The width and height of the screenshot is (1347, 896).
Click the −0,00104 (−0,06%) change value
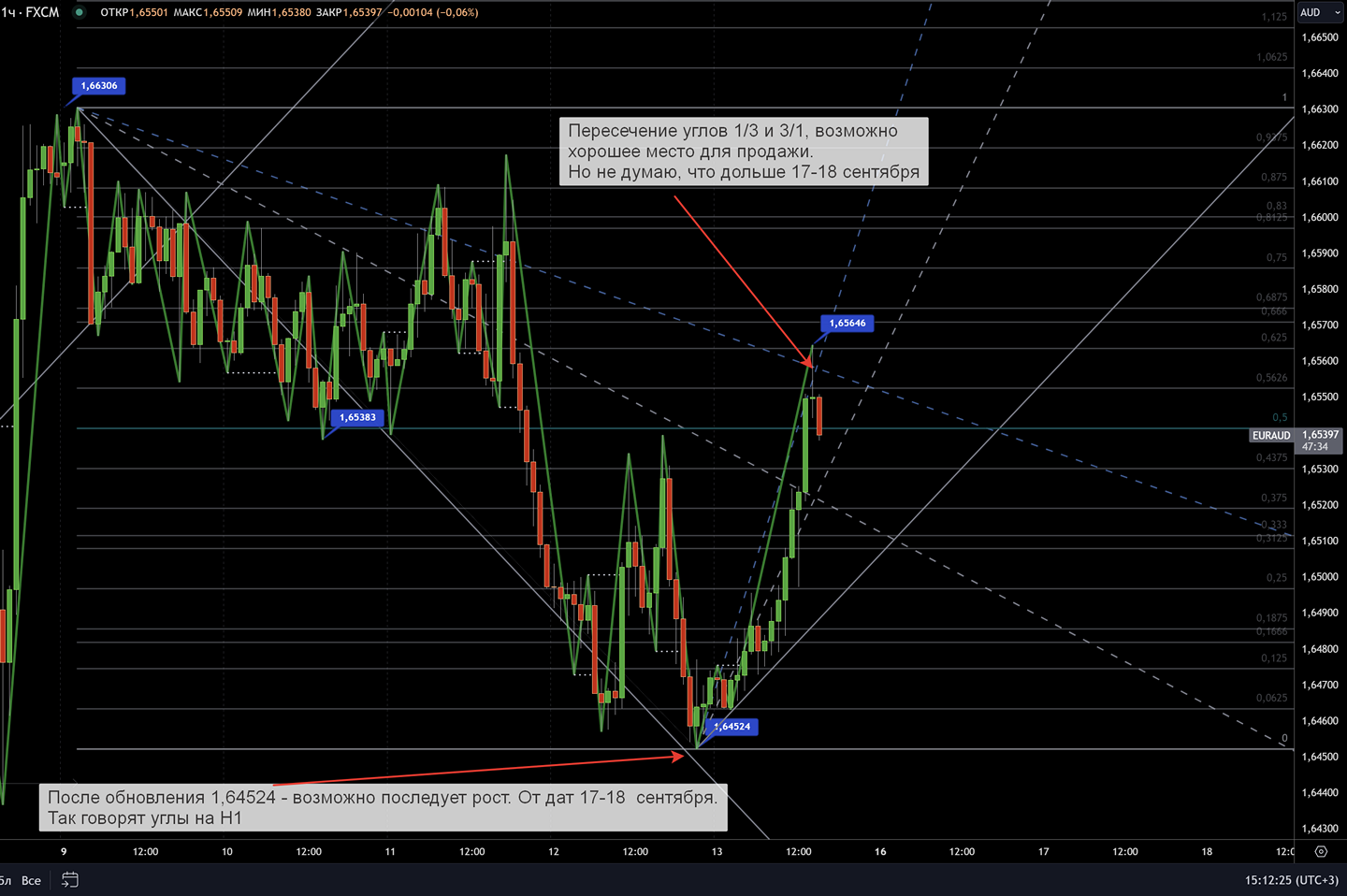(433, 12)
